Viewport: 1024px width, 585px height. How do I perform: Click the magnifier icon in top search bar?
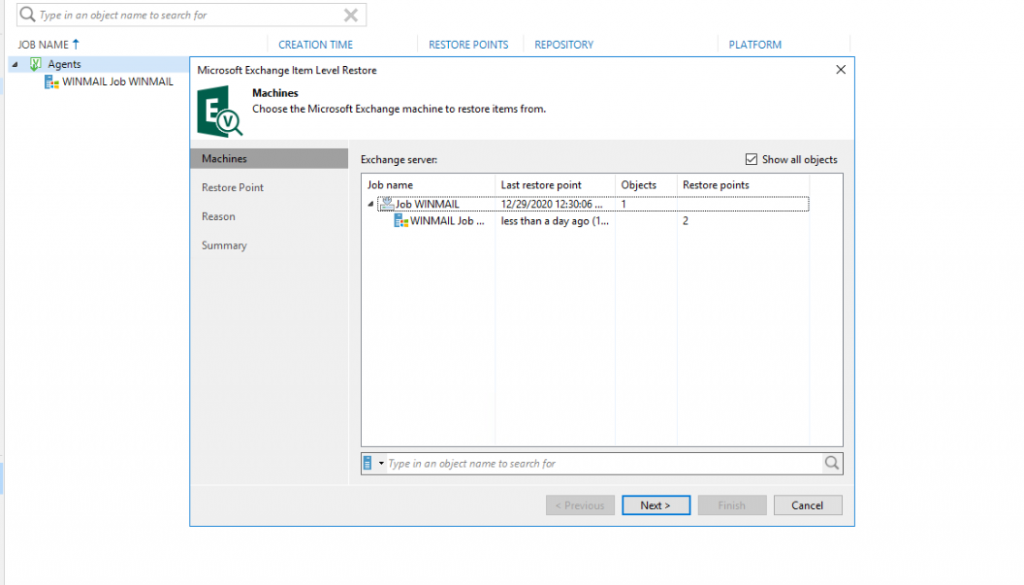pyautogui.click(x=27, y=15)
